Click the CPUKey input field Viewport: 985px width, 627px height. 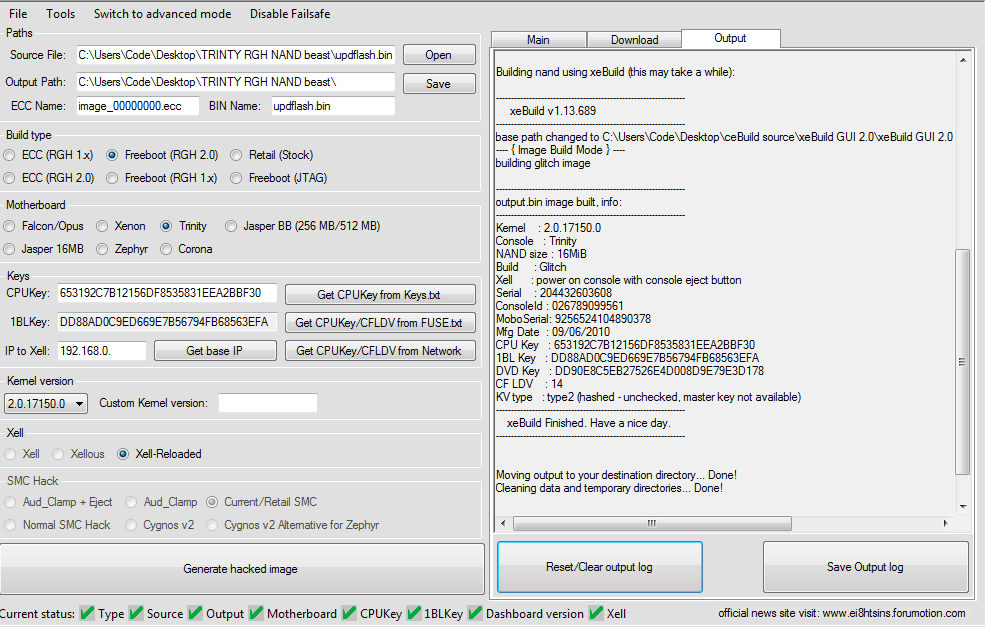pos(167,293)
